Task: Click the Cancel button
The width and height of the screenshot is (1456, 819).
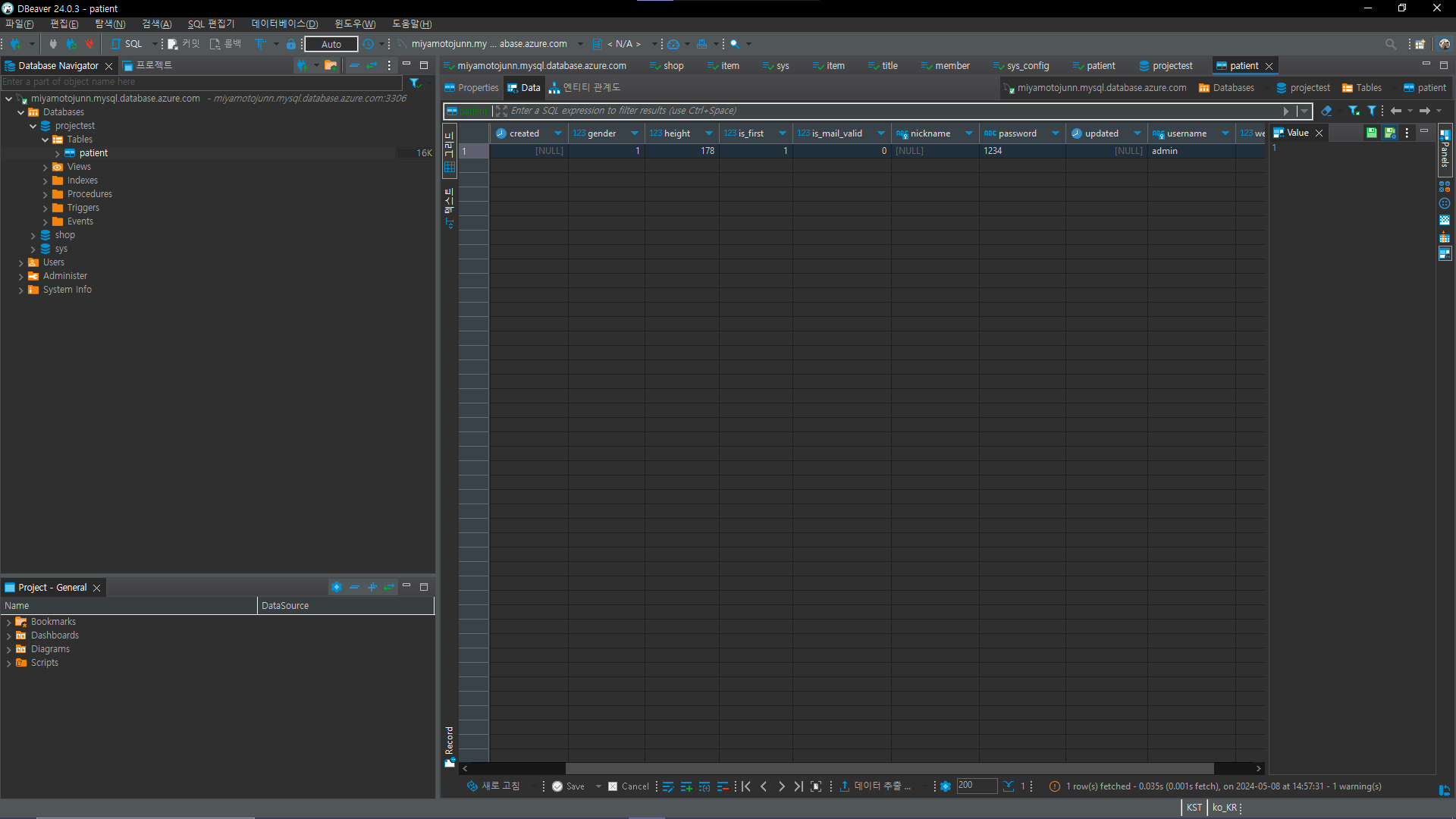Action: 629,786
